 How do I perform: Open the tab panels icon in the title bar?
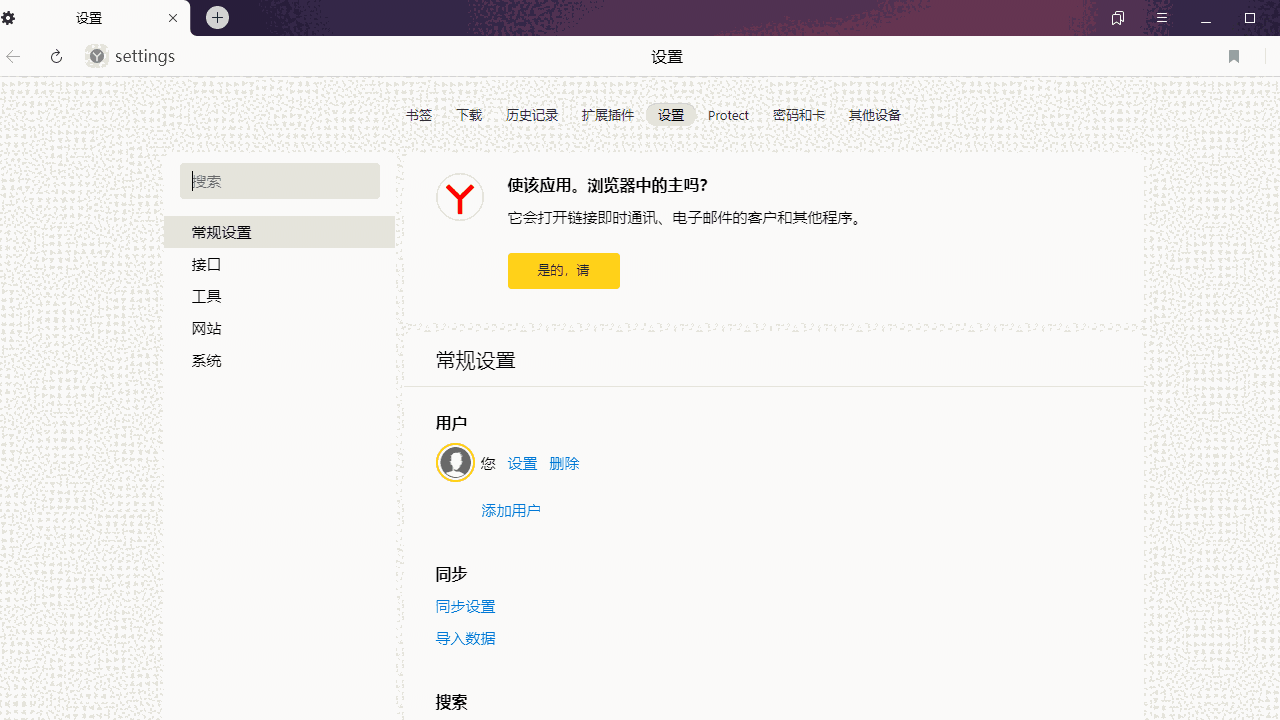coord(1117,17)
